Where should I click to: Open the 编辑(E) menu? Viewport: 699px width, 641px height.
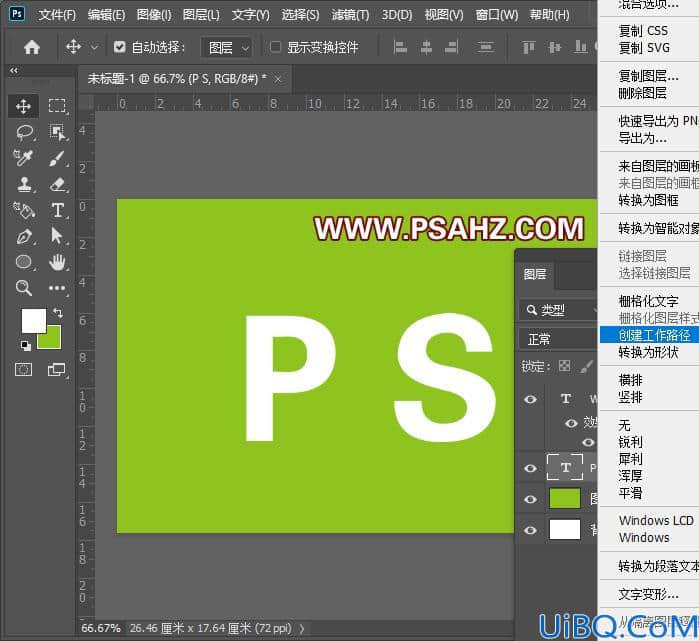pyautogui.click(x=106, y=15)
